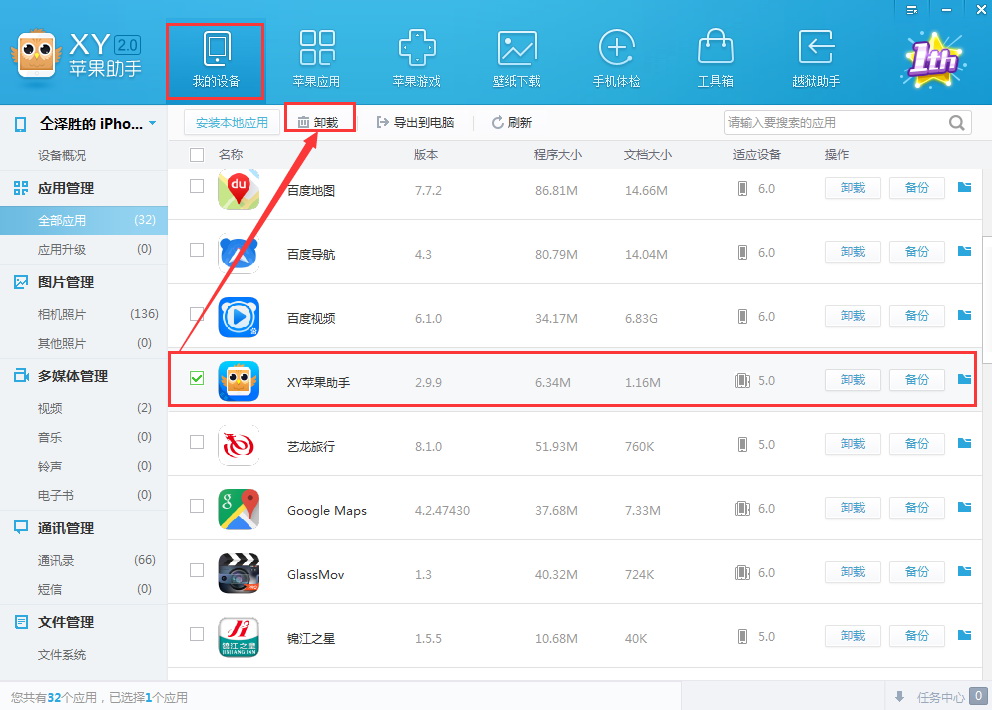Uninstall GlassMov via row 卸载 button
992x710 pixels.
click(853, 572)
